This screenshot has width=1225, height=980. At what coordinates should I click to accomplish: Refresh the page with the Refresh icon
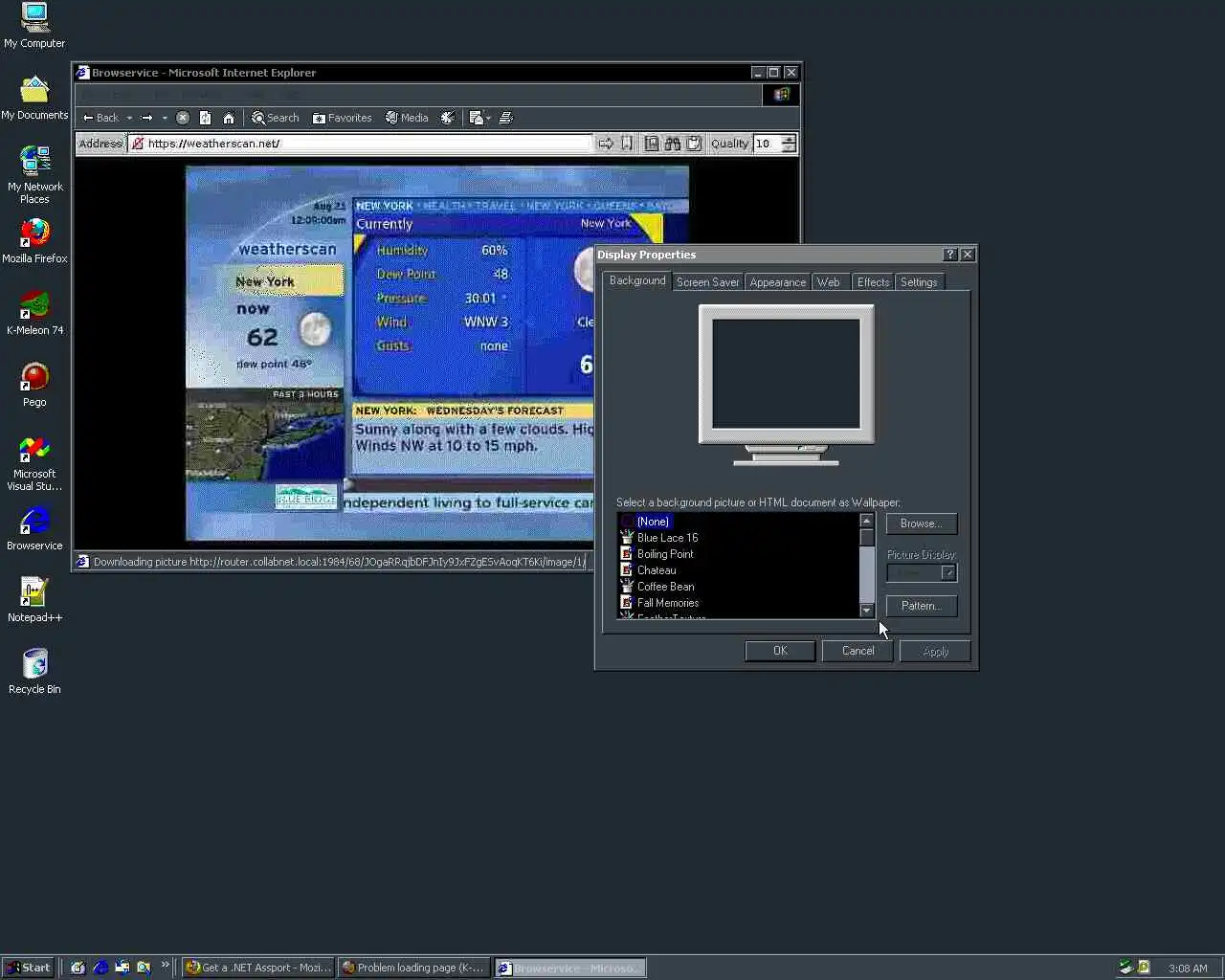tap(205, 118)
